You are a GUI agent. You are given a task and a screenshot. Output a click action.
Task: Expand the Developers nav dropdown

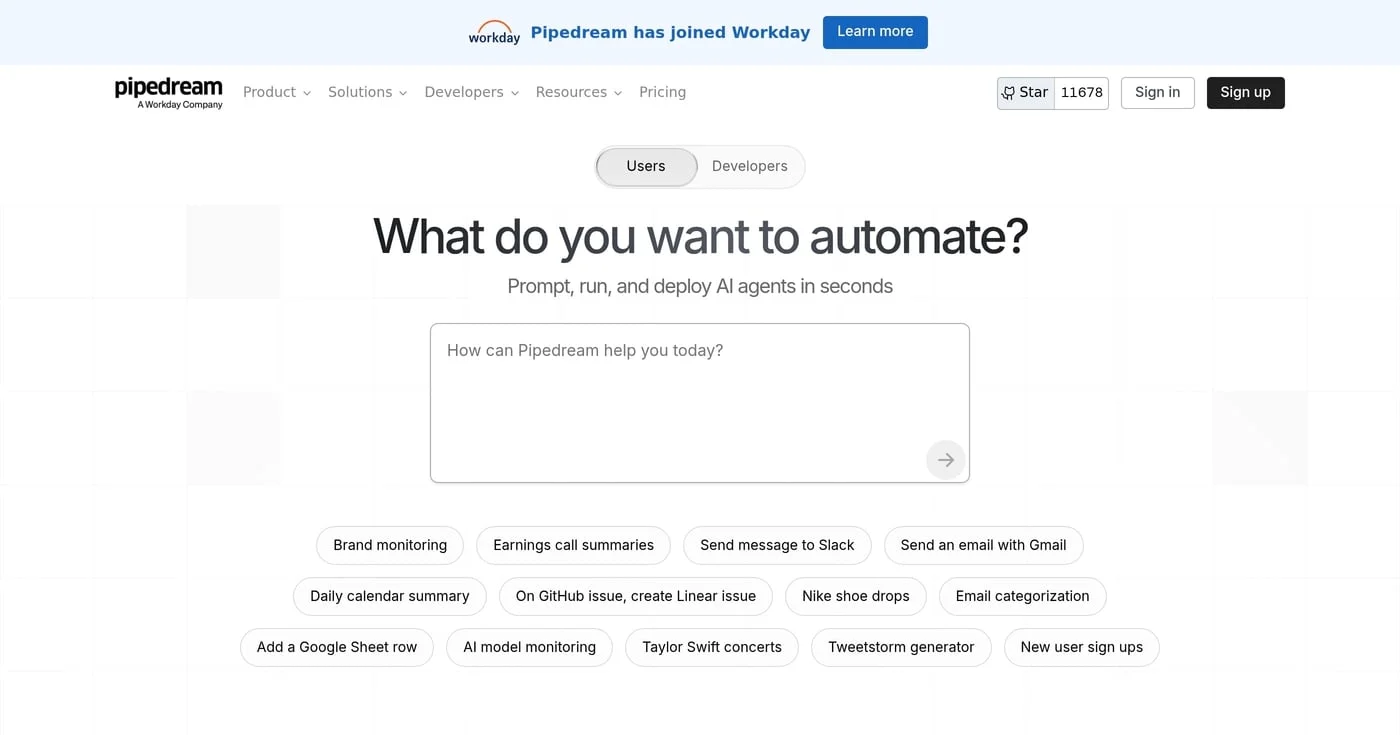point(472,92)
